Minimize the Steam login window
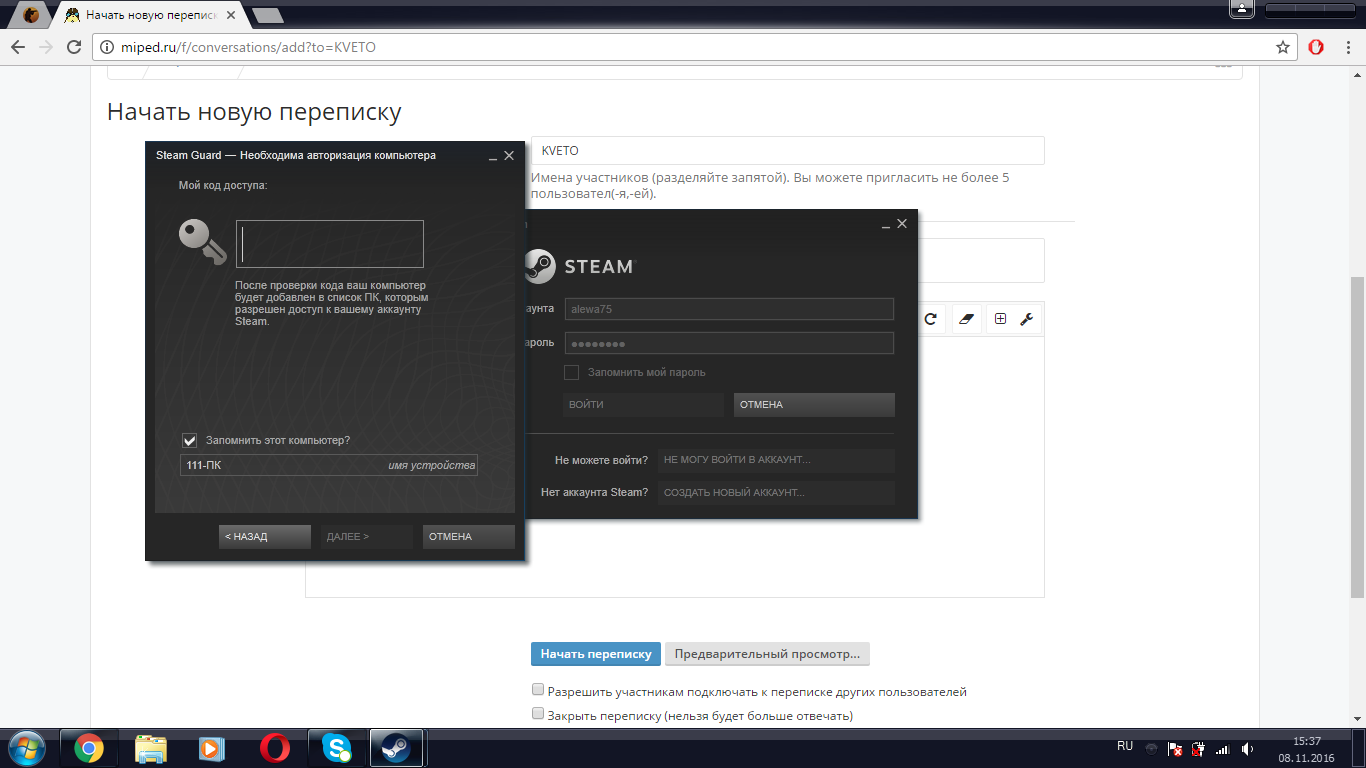The width and height of the screenshot is (1366, 768). pos(885,224)
